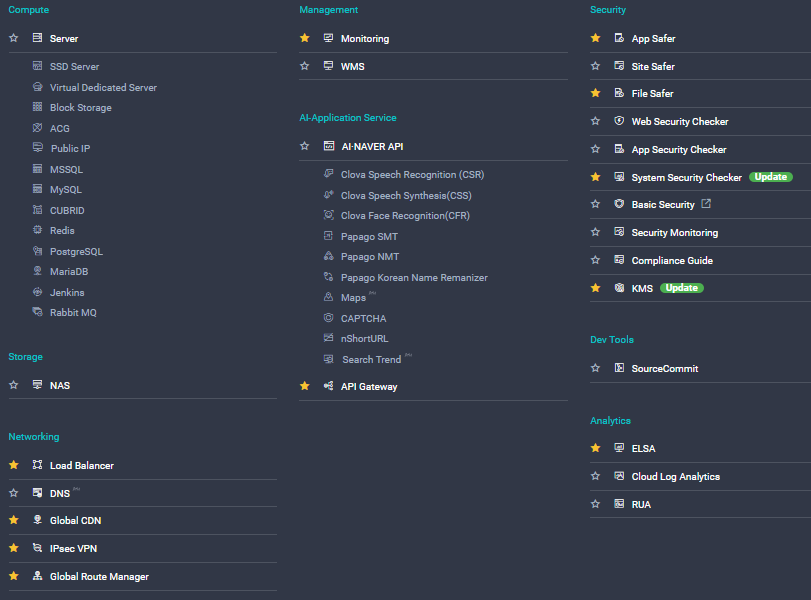Click the ACG icon
Viewport: 811px width, 600px height.
point(37,128)
